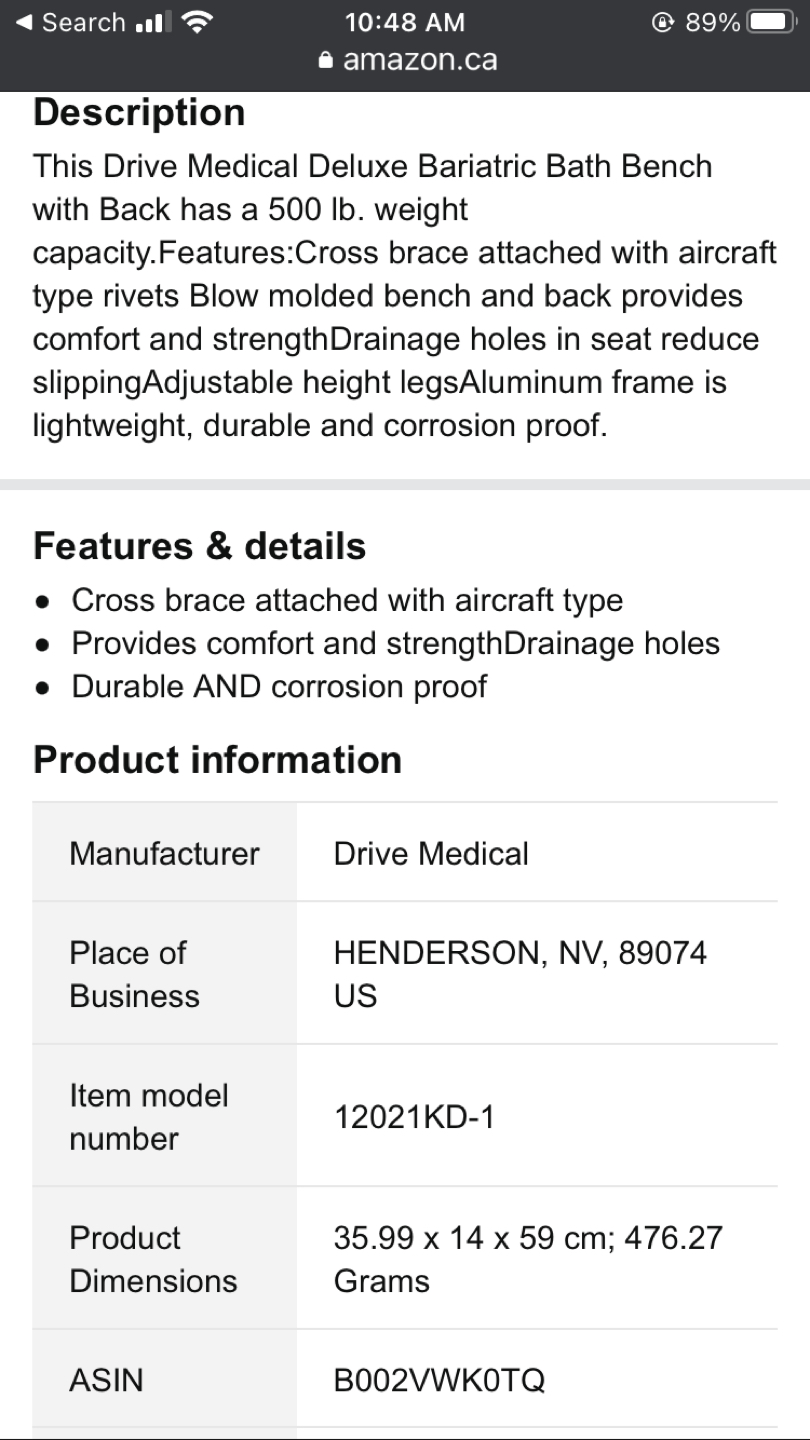Tap the clock showing 10:48 AM

coord(404,22)
